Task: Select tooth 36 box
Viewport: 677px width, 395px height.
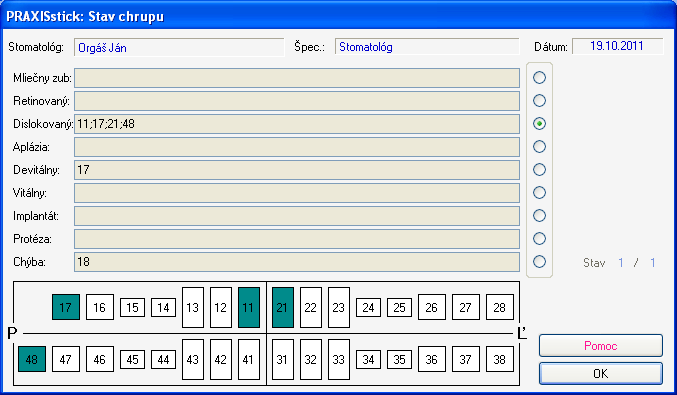Action: 432,359
